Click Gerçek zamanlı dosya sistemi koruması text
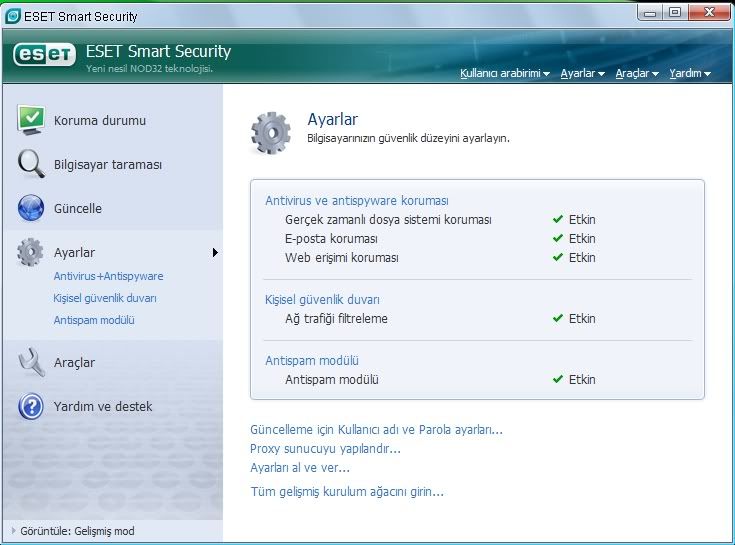Viewport: 735px width, 545px height. tap(388, 219)
